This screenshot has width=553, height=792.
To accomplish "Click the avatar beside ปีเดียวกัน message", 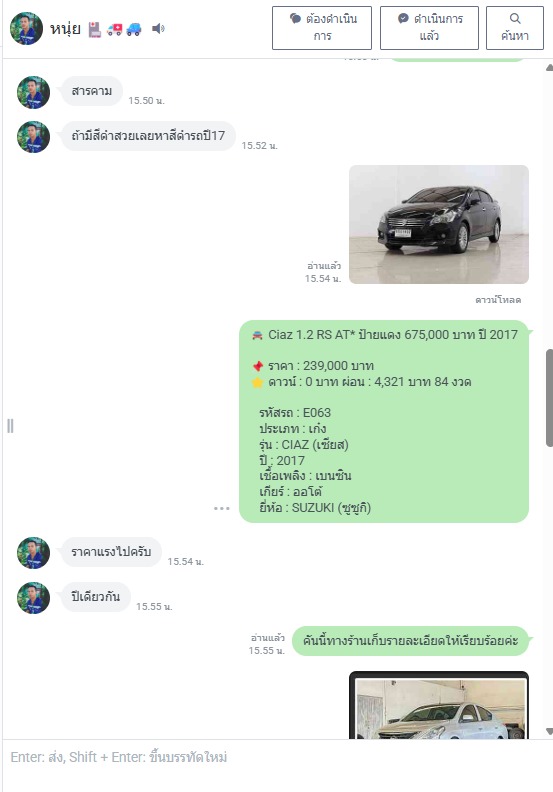I will 33,598.
